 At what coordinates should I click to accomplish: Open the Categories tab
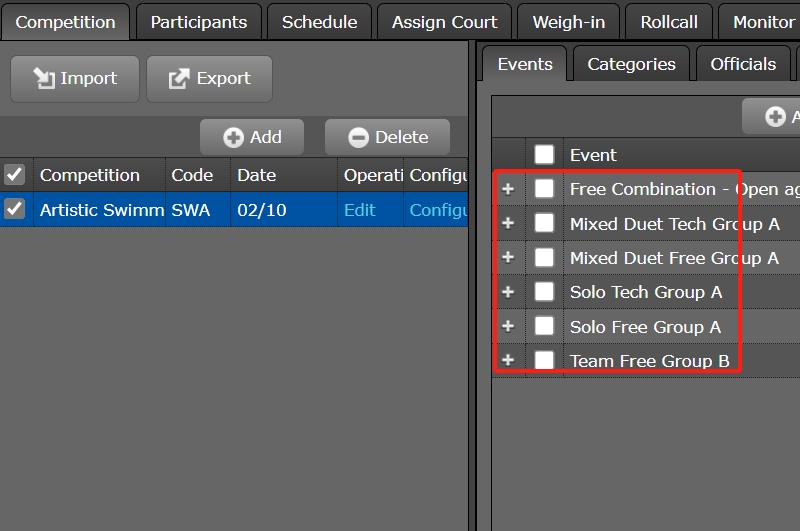(x=631, y=64)
